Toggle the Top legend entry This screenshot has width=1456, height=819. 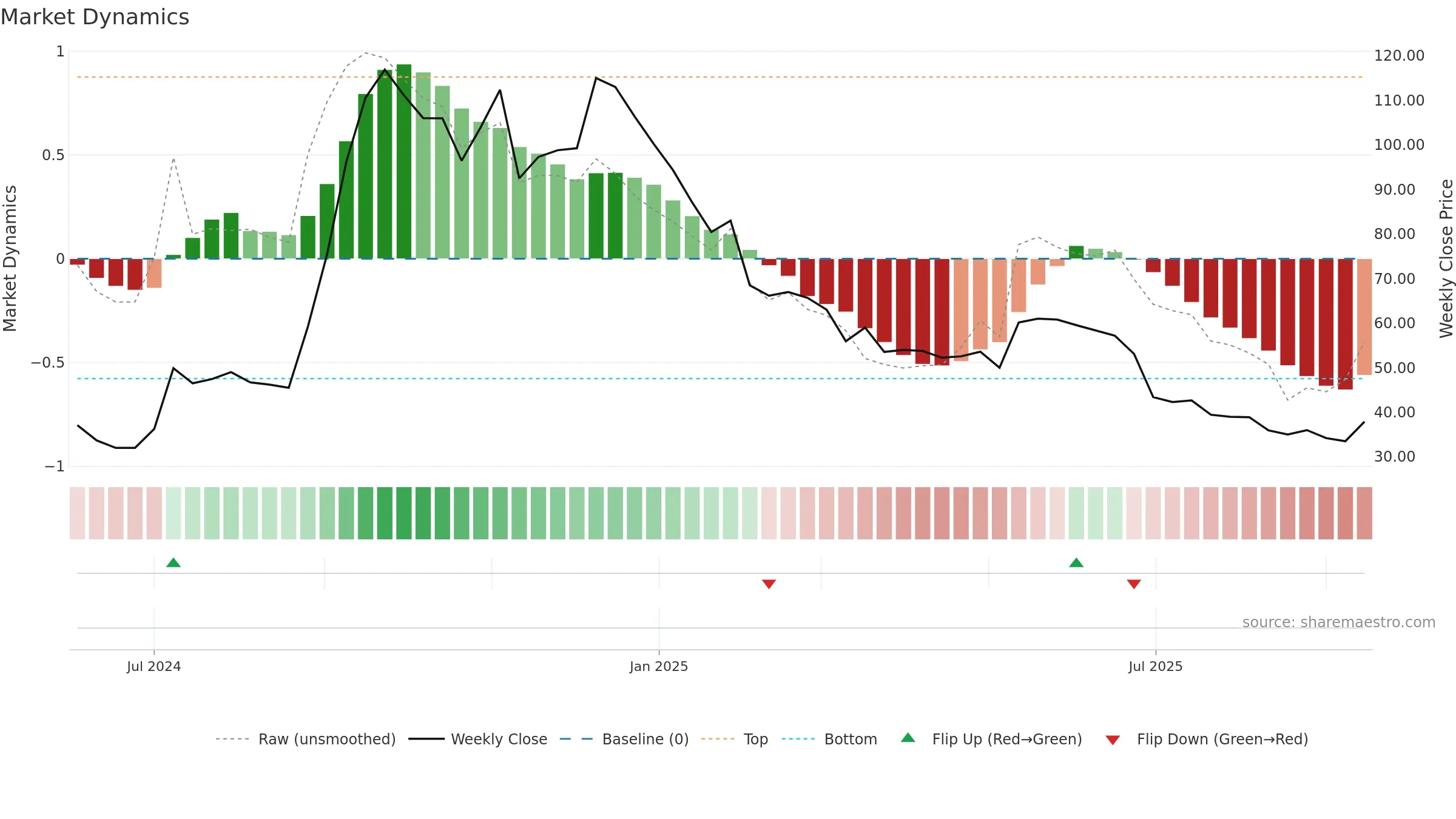click(x=735, y=739)
